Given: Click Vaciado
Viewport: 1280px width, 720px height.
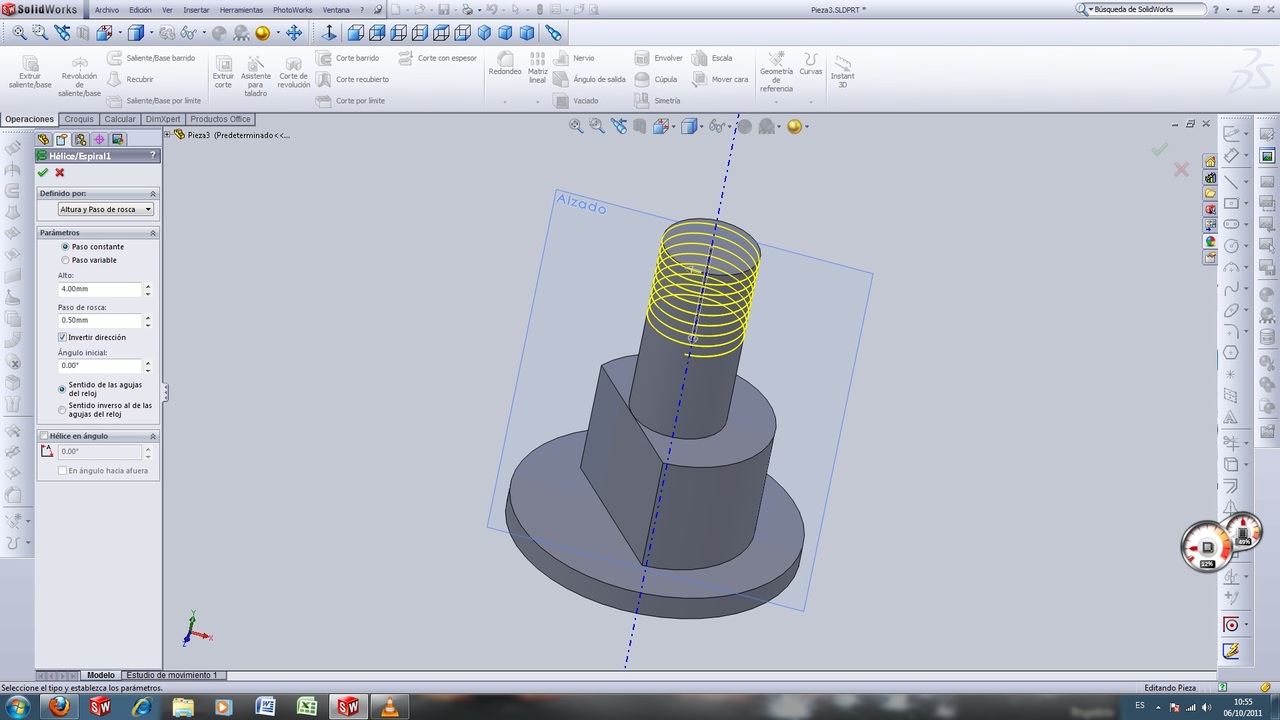Looking at the screenshot, I should tap(577, 101).
